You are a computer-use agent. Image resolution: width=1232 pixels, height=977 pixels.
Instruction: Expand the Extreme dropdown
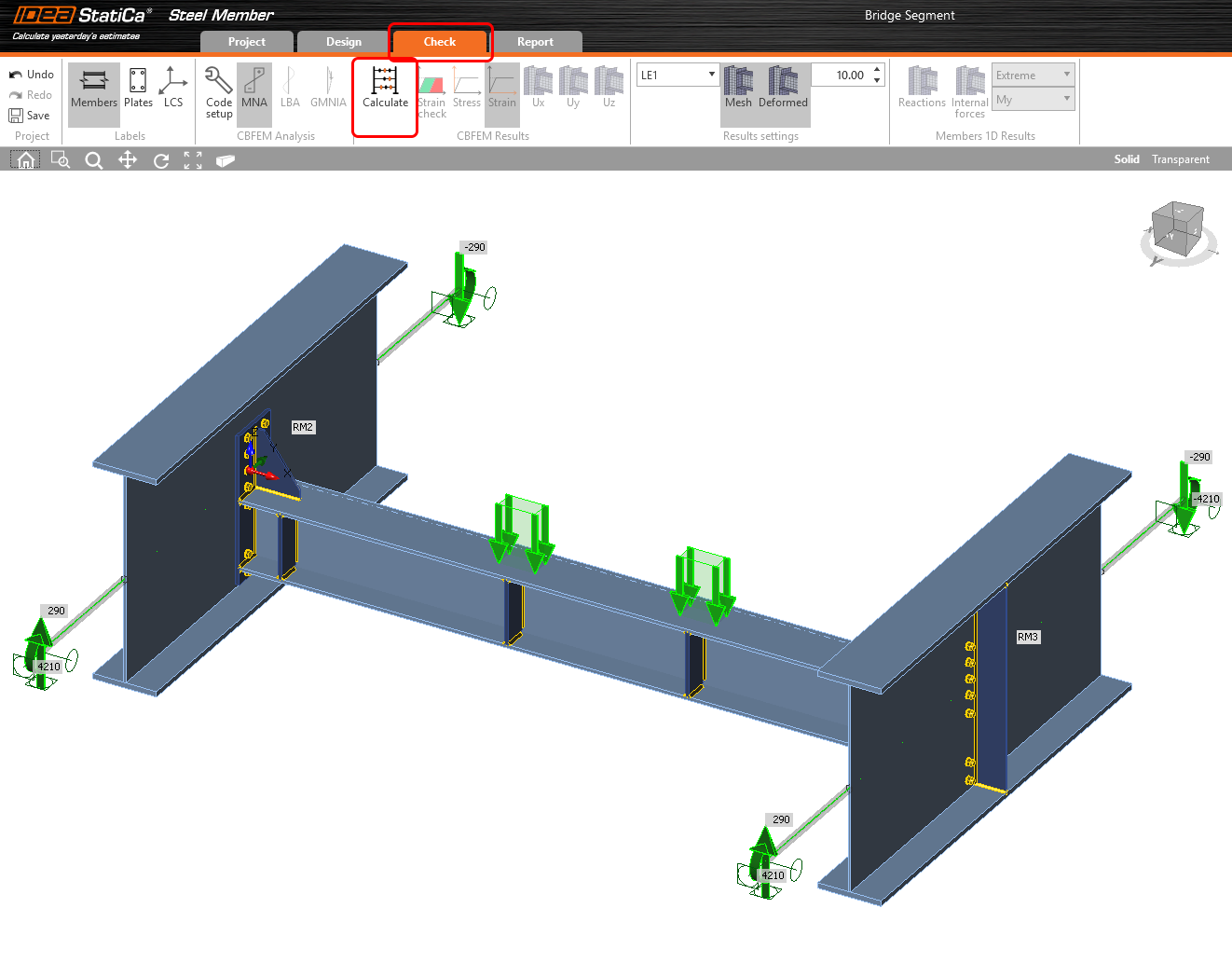(1033, 75)
